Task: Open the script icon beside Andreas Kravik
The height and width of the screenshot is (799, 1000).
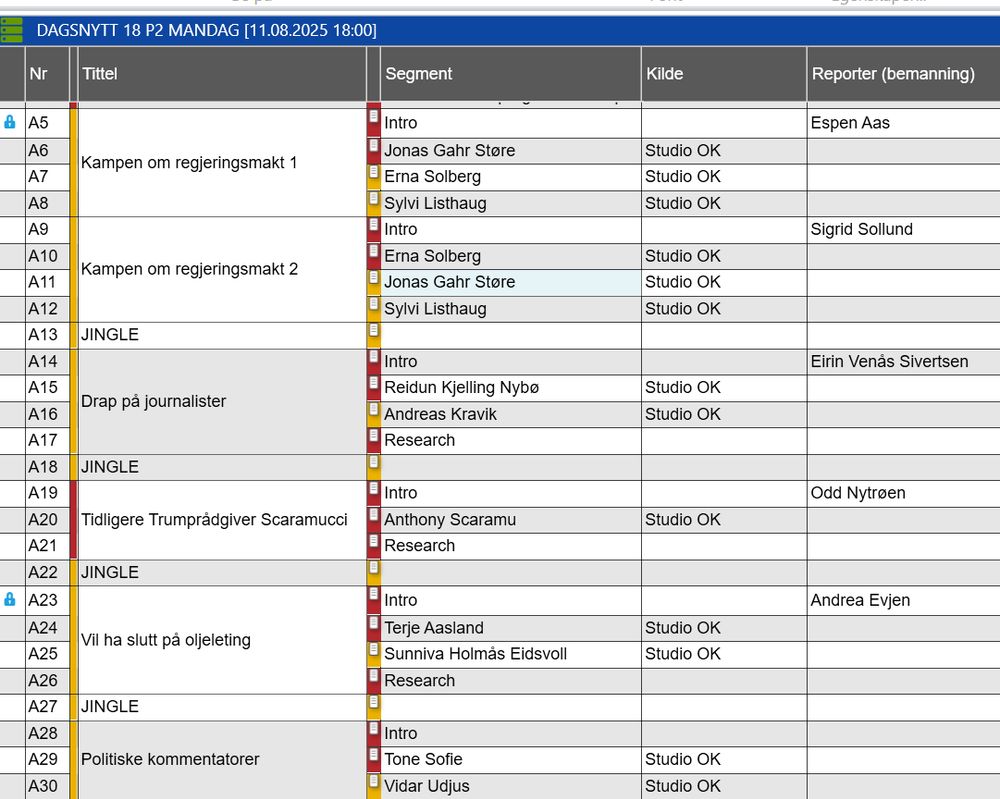Action: point(374,409)
